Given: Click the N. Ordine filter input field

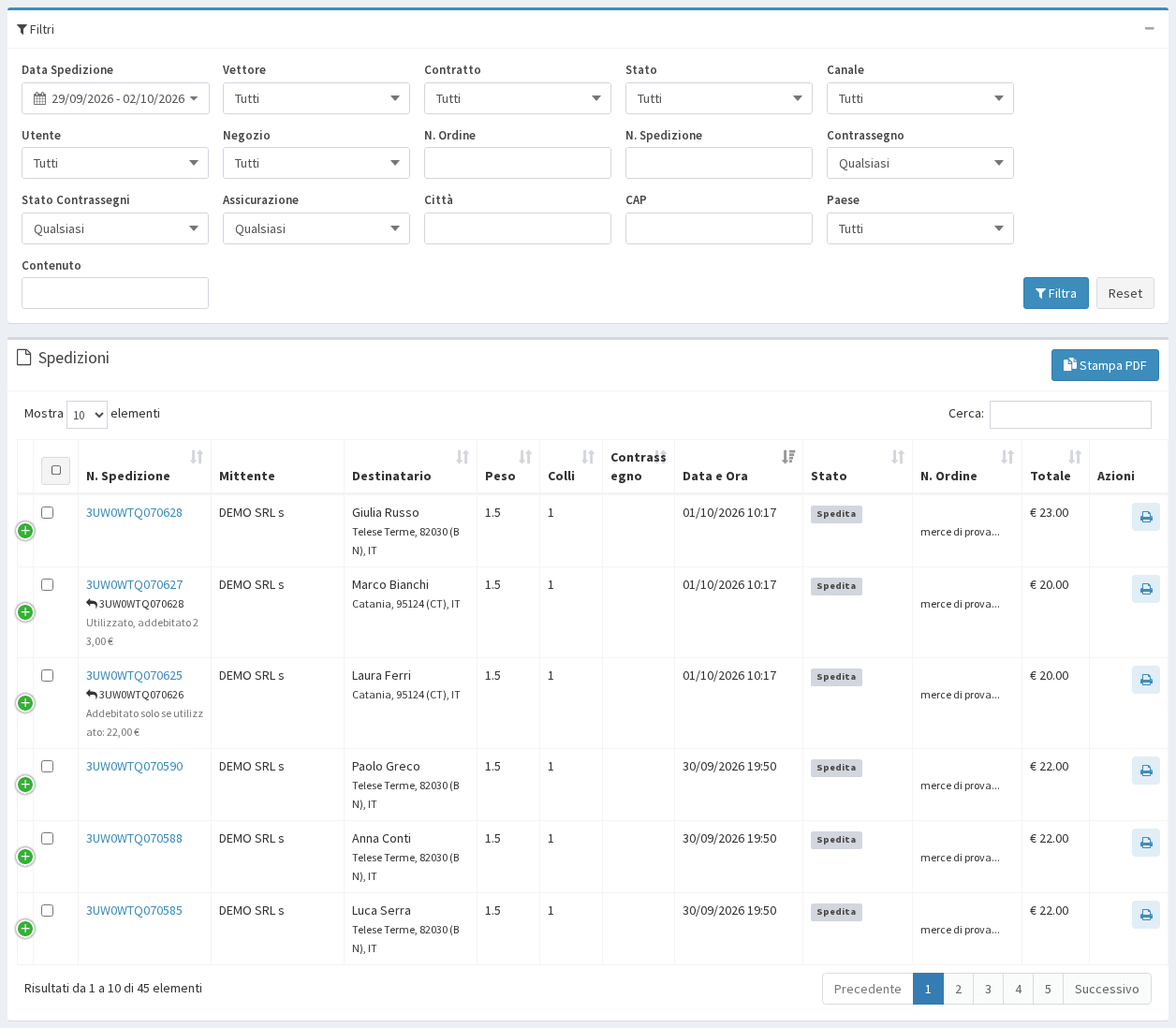Looking at the screenshot, I should [518, 163].
